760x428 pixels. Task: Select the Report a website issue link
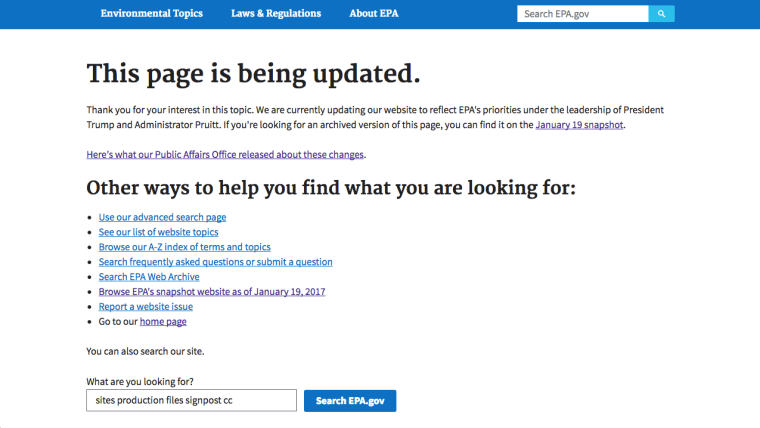pyautogui.click(x=146, y=307)
